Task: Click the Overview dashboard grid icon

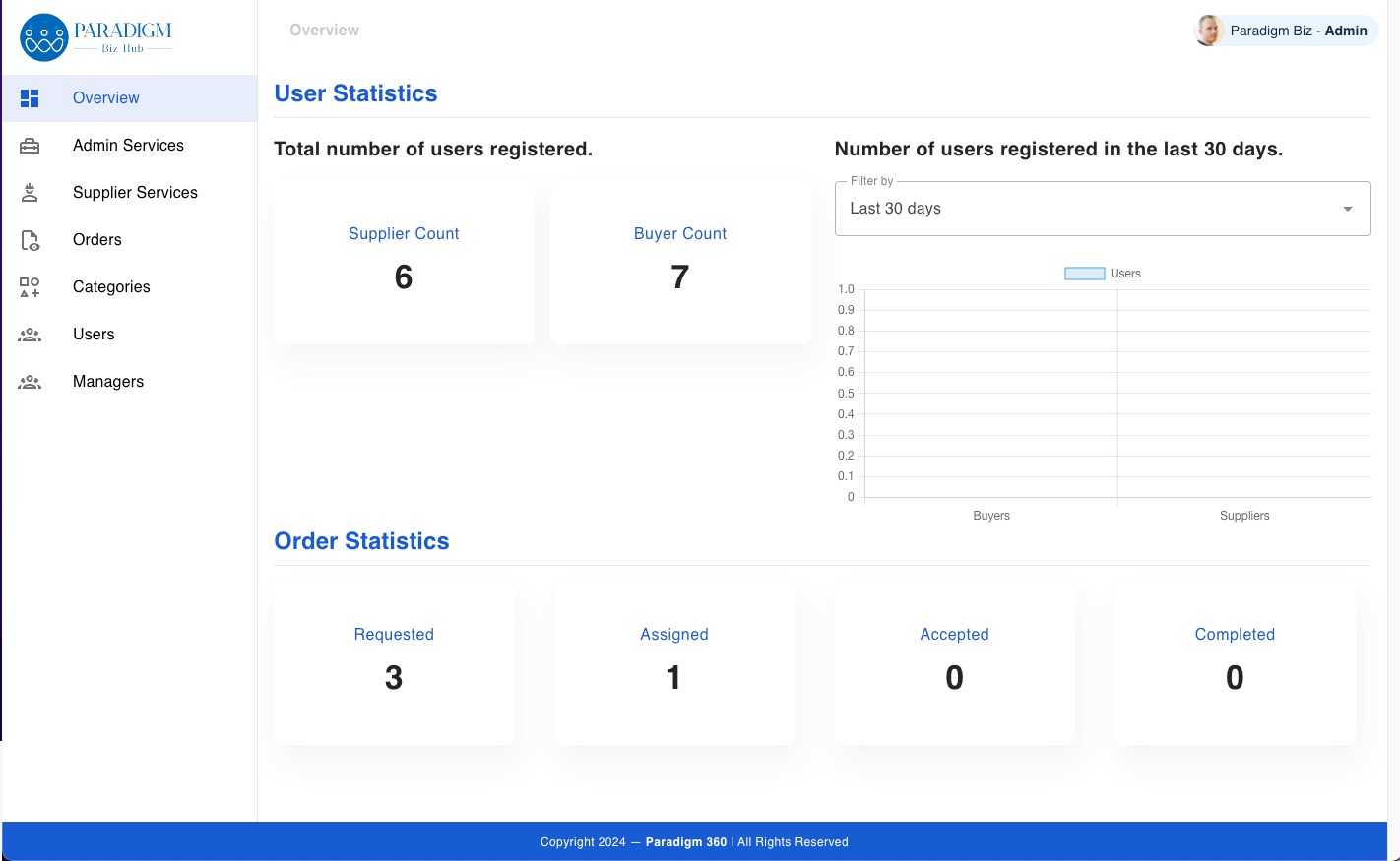Action: tap(30, 98)
